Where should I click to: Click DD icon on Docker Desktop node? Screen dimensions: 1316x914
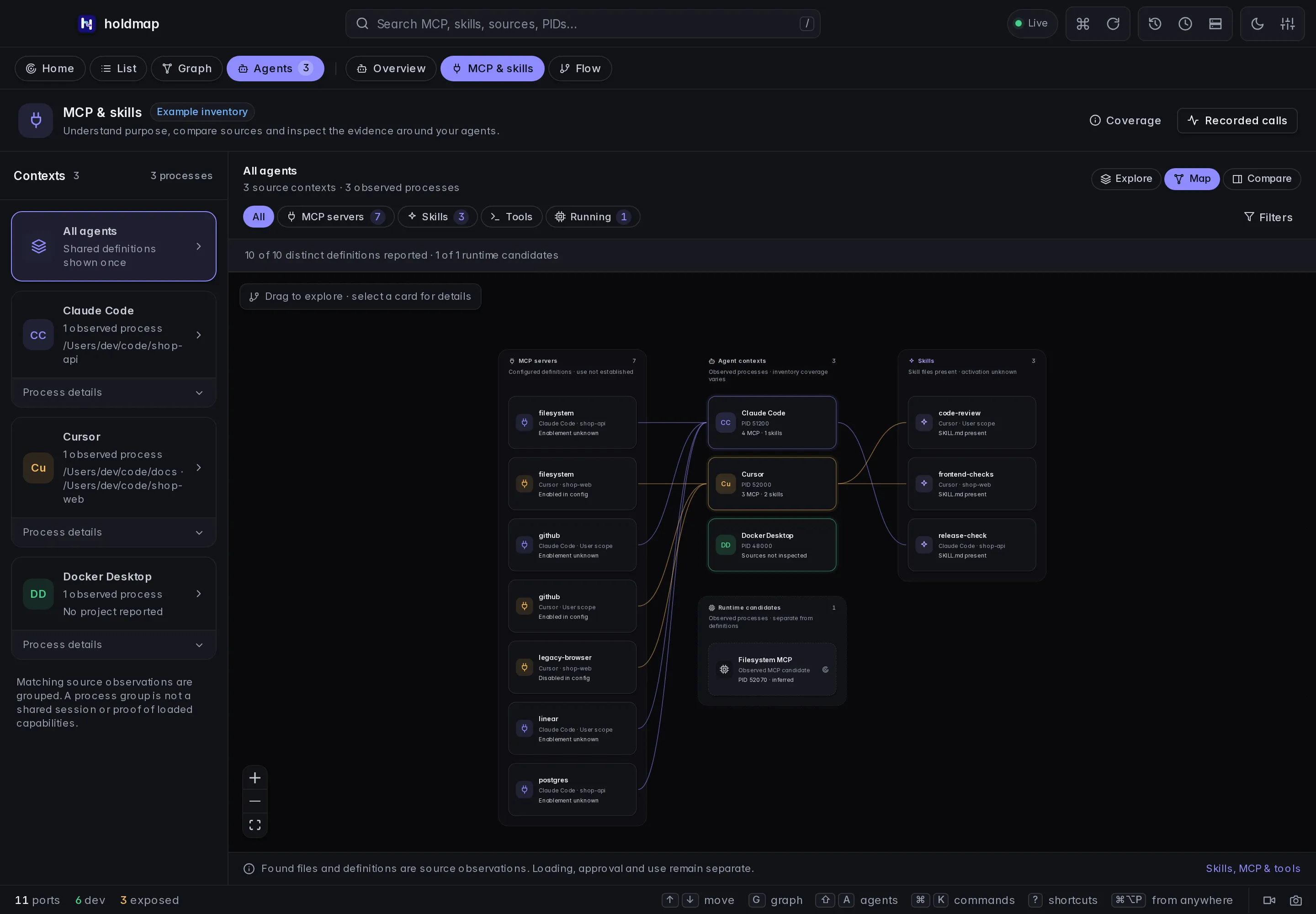click(x=726, y=545)
